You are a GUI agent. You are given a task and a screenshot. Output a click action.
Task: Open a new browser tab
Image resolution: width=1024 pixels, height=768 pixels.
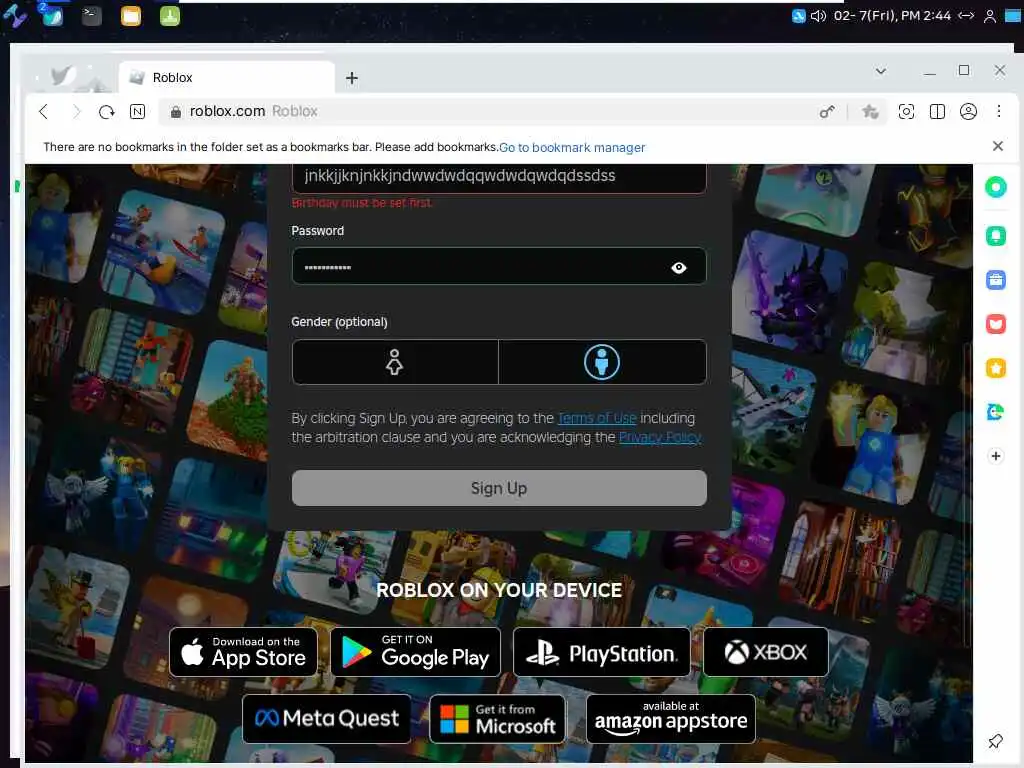click(351, 78)
